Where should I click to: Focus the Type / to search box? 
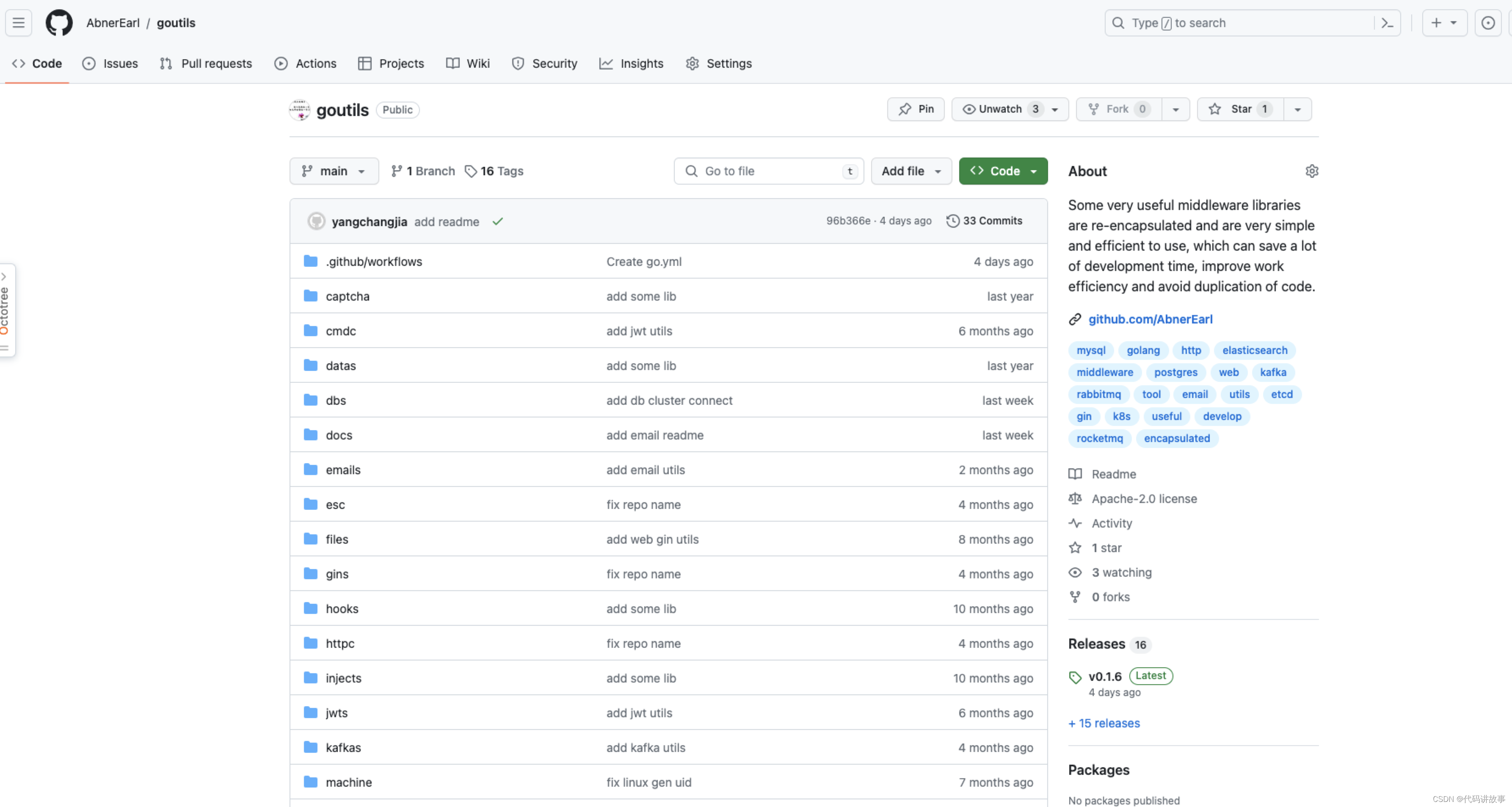(x=1252, y=23)
